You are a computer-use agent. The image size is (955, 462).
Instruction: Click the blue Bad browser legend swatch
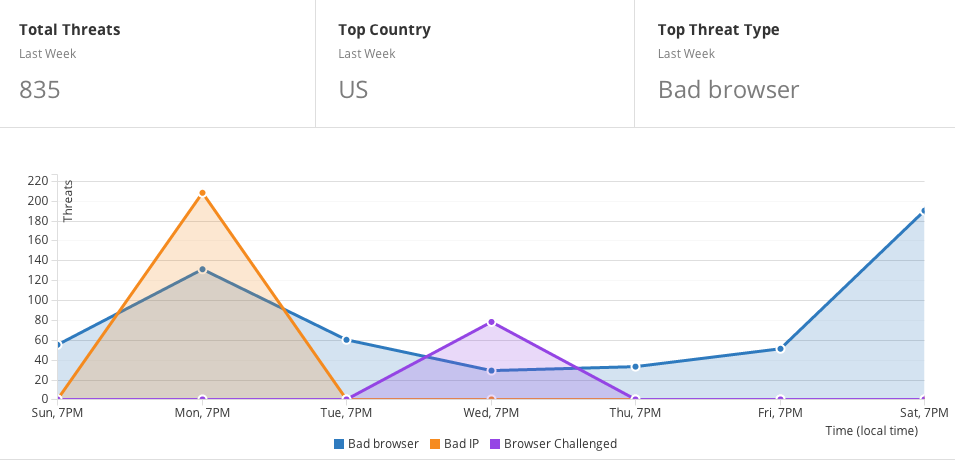[339, 444]
